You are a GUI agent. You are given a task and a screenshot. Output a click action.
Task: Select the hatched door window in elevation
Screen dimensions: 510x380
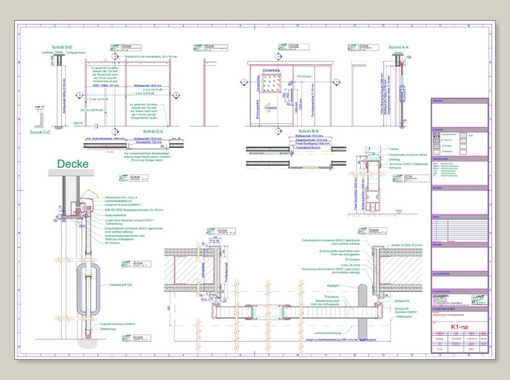[x=271, y=83]
